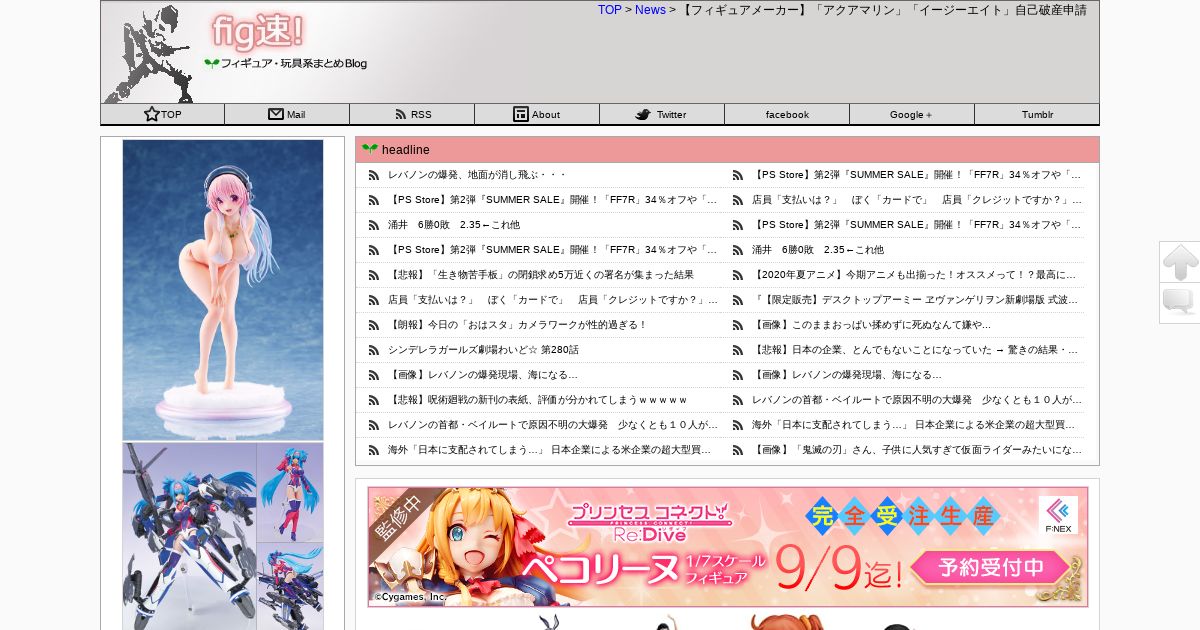Screen dimensions: 1200x630
Task: Click the star icon for TOP
Action: pos(152,114)
